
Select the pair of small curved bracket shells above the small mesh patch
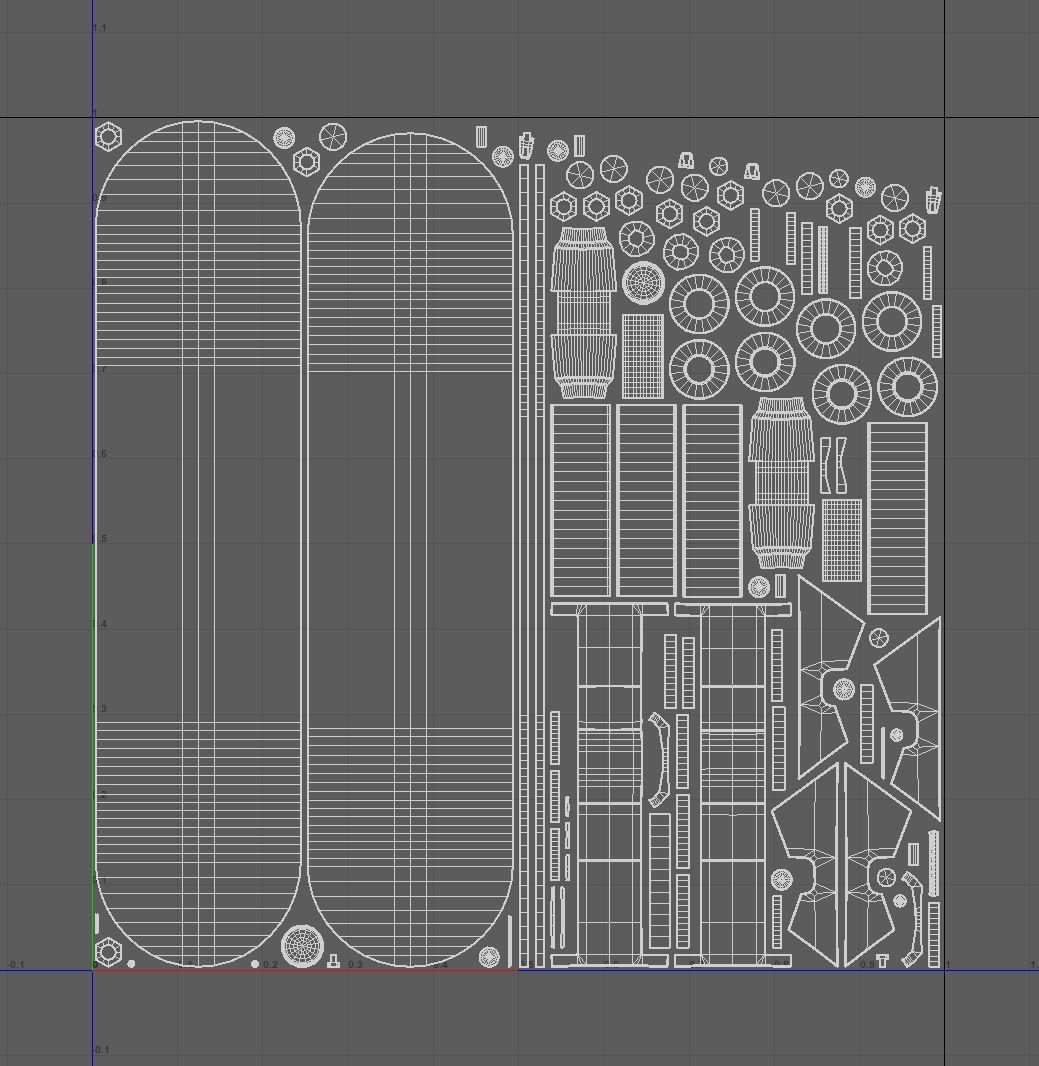(x=833, y=466)
